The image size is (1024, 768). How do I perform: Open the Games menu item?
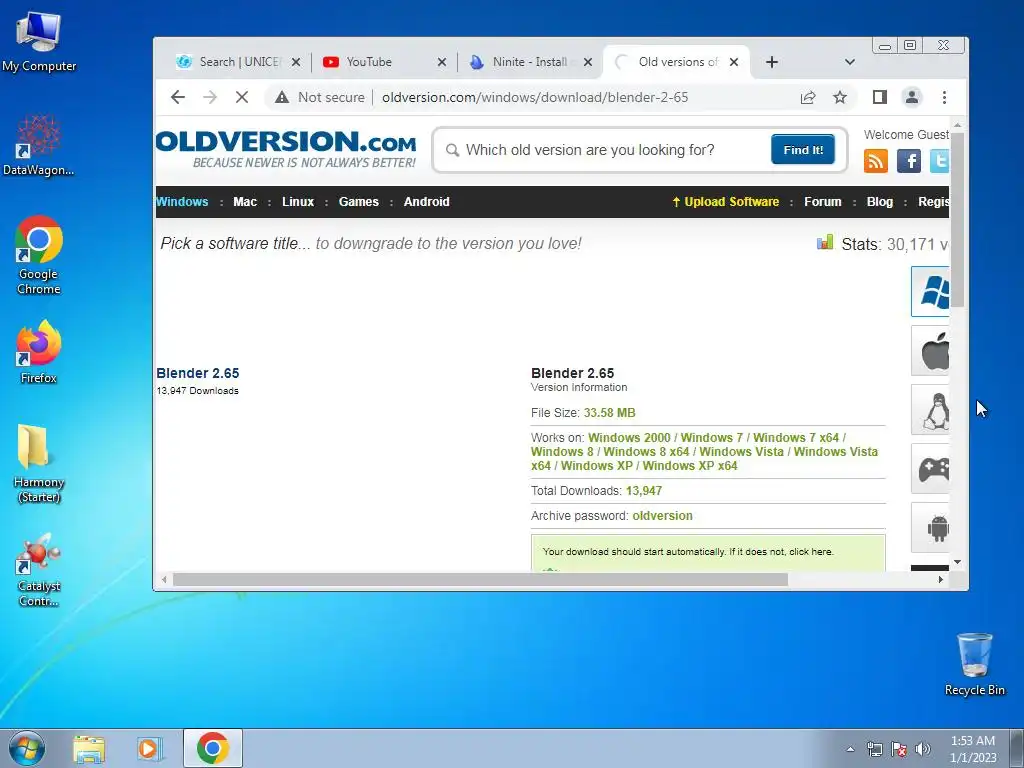click(359, 202)
